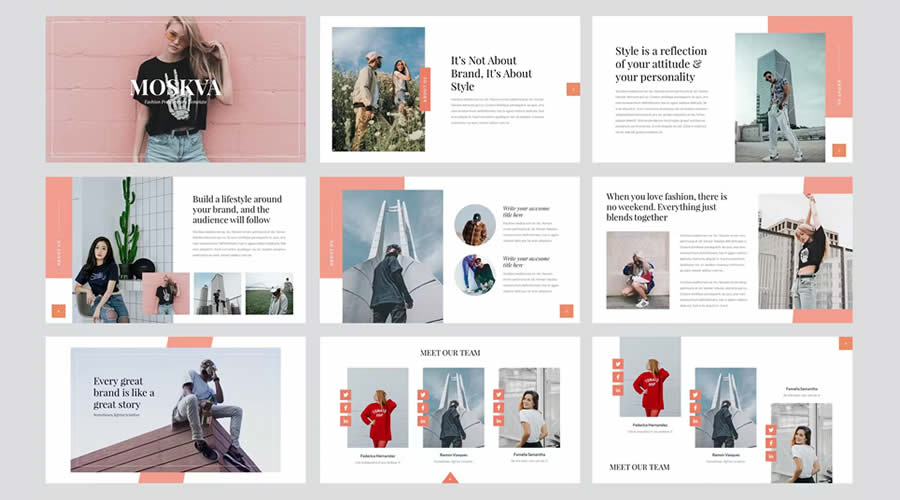Select the small pink-wall girl photo on the lifestyle slide
900x500 pixels.
[x=166, y=293]
